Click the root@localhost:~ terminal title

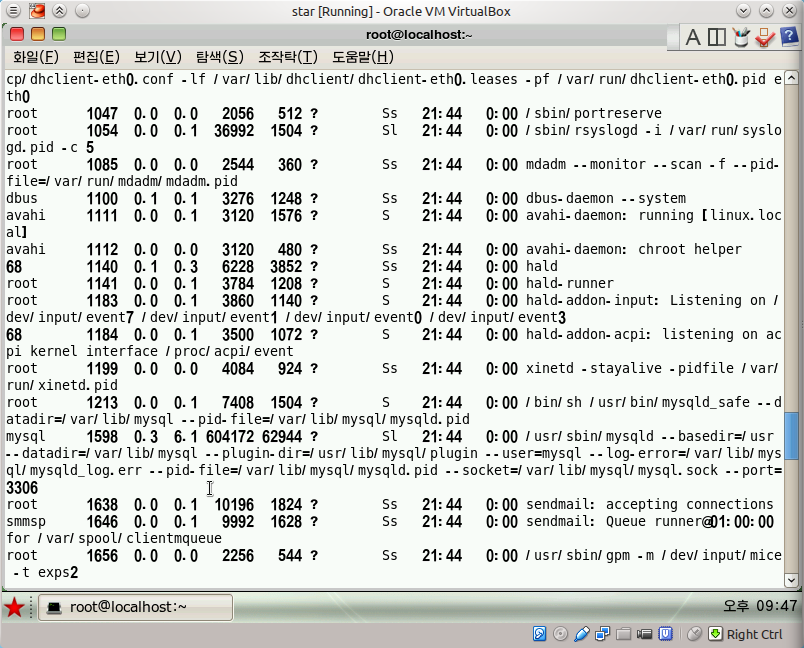coord(419,34)
